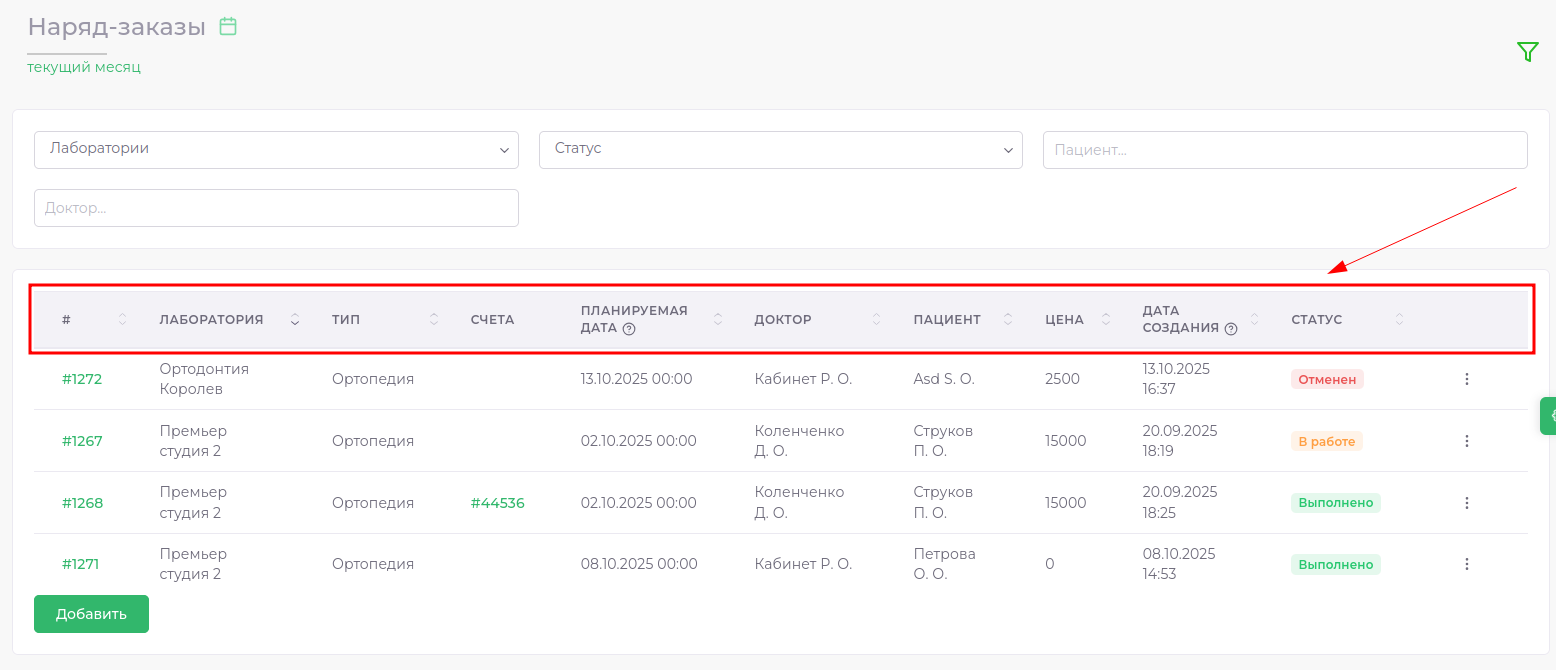
Task: Expand the Статус filter dropdown
Action: point(780,149)
